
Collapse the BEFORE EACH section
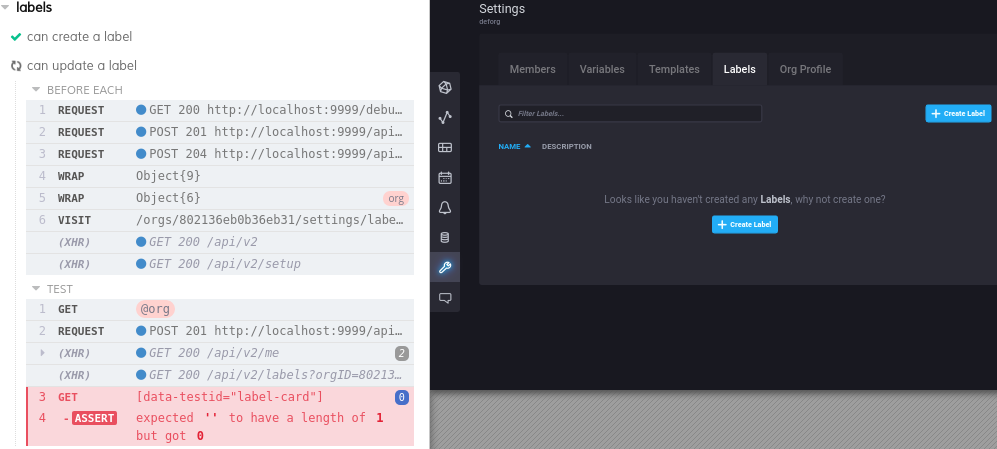[36, 90]
